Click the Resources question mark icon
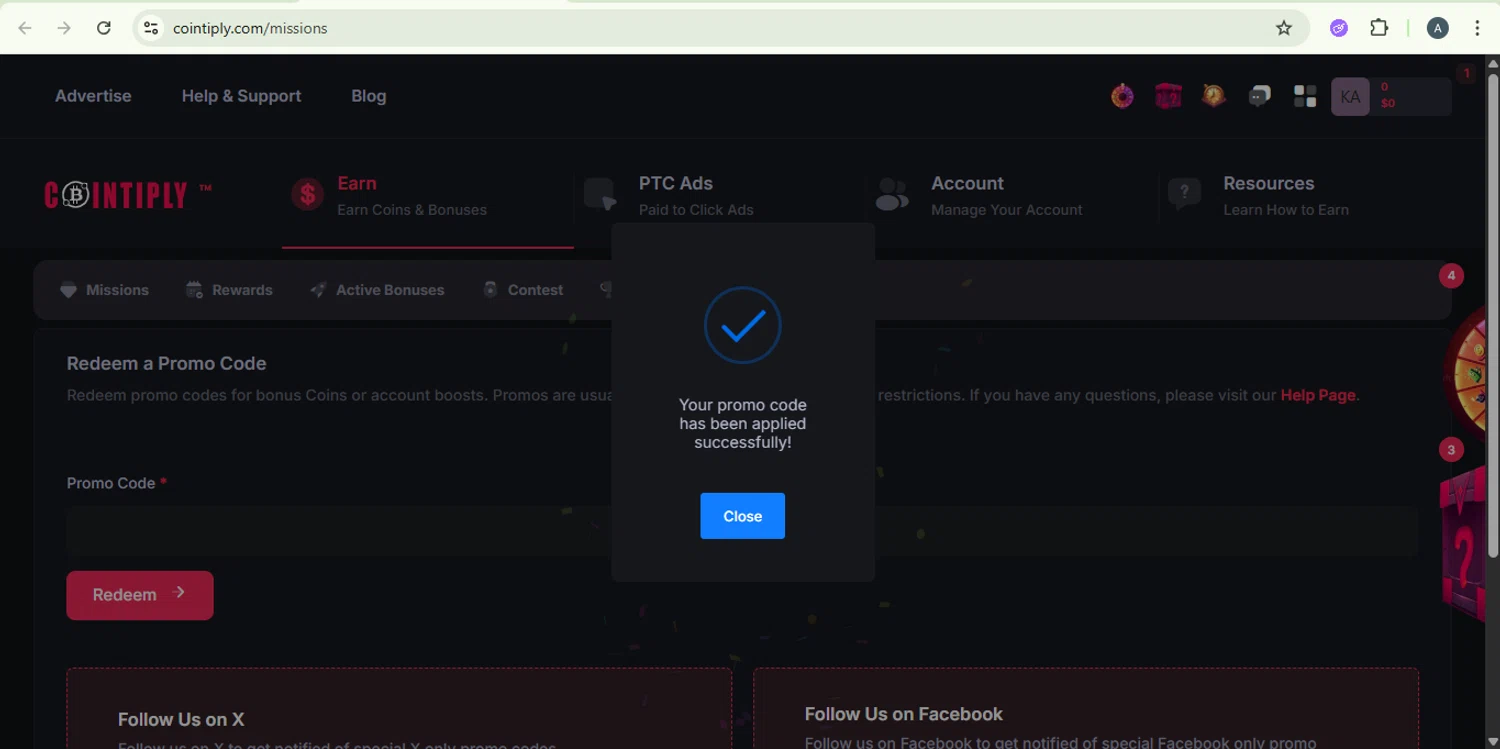The height and width of the screenshot is (749, 1500). point(1184,194)
